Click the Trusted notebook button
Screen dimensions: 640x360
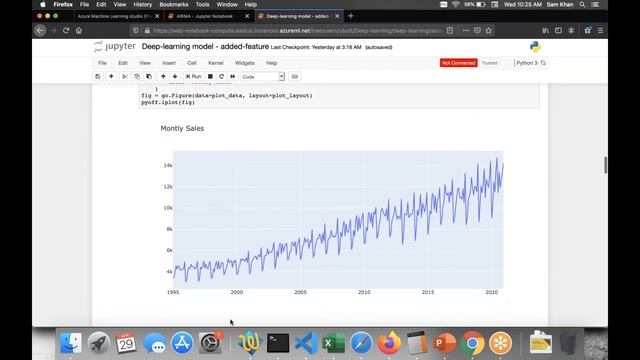pyautogui.click(x=489, y=63)
